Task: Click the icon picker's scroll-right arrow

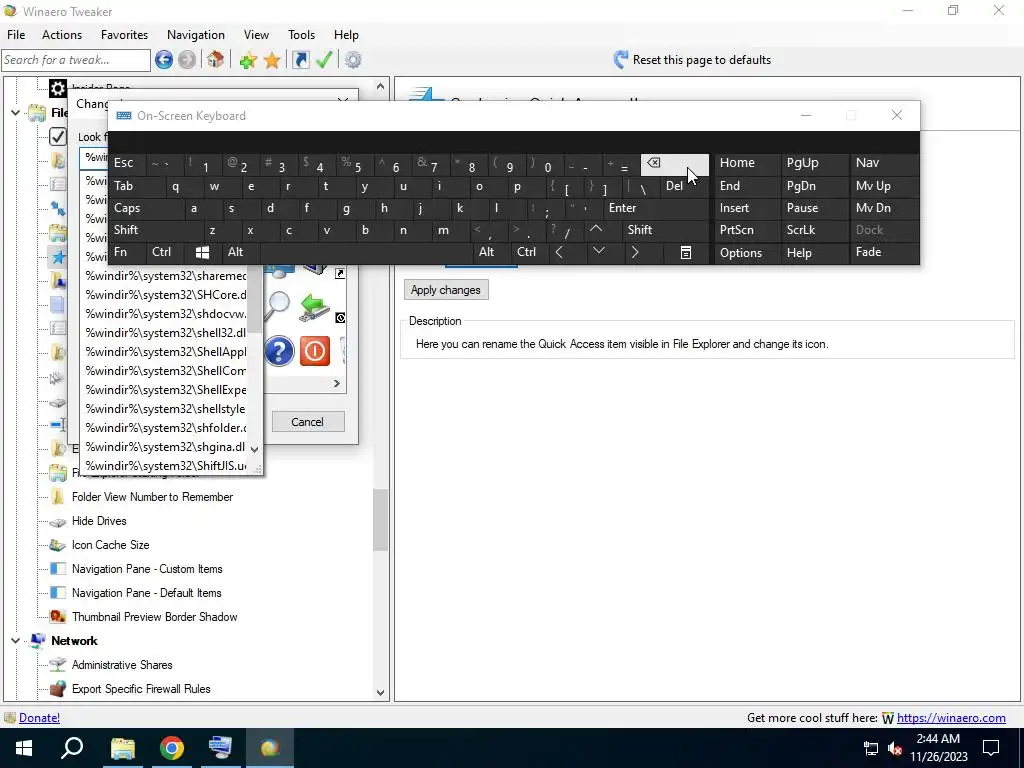Action: point(337,383)
